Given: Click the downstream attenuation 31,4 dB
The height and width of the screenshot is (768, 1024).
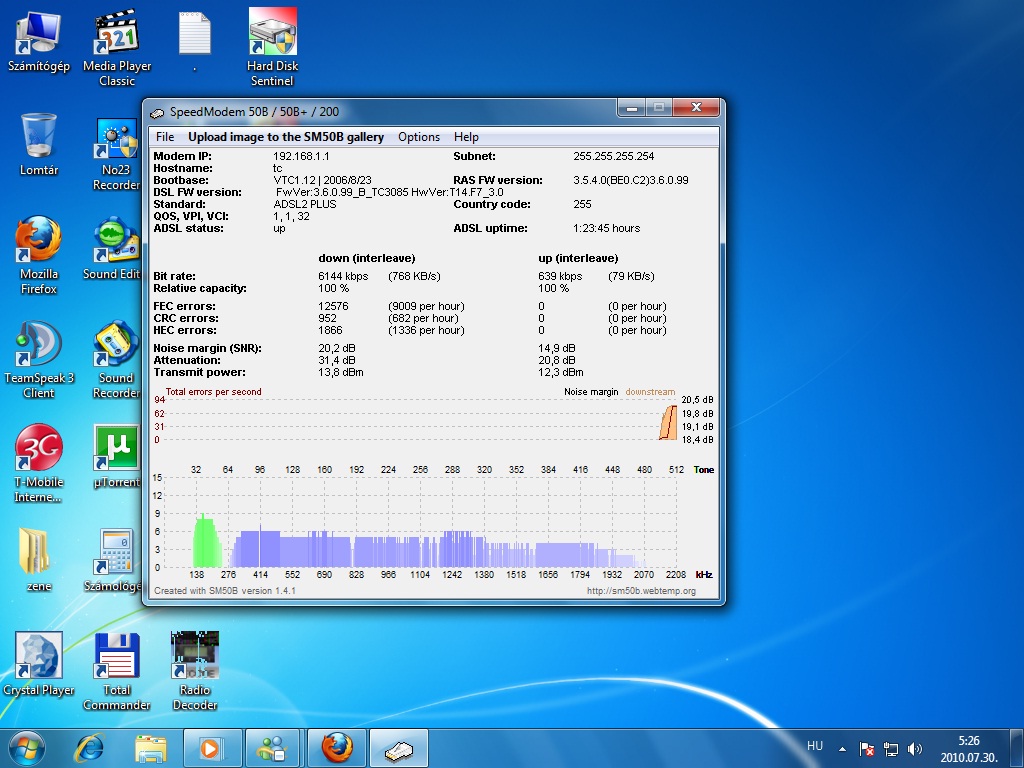Looking at the screenshot, I should (x=336, y=360).
